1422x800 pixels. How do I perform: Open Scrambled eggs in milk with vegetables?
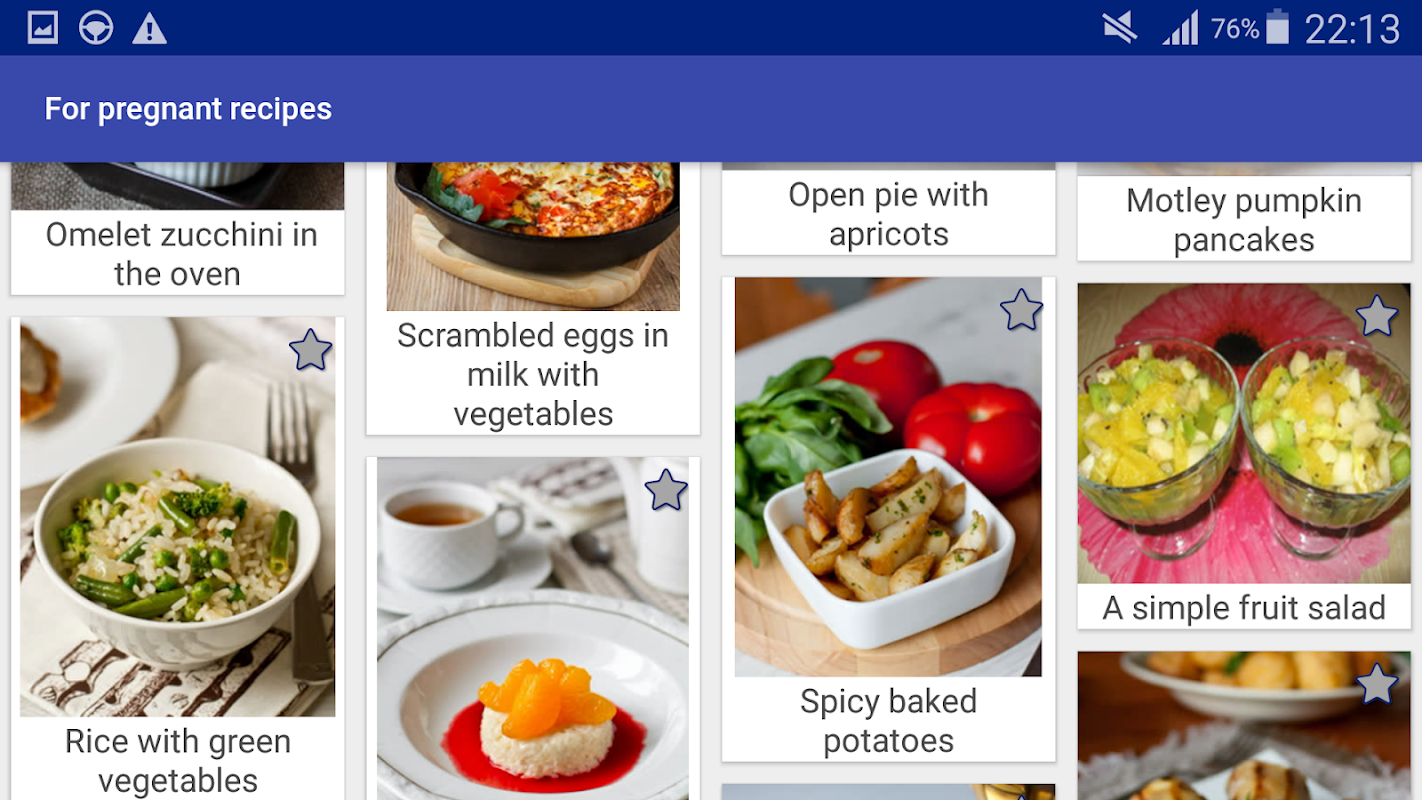(533, 374)
